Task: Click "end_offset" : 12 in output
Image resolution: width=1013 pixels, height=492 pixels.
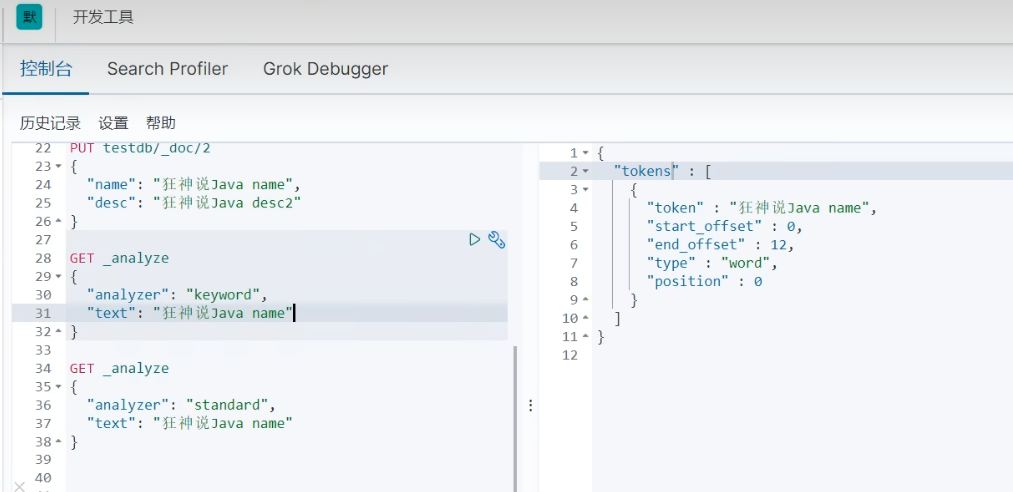Action: pyautogui.click(x=720, y=245)
